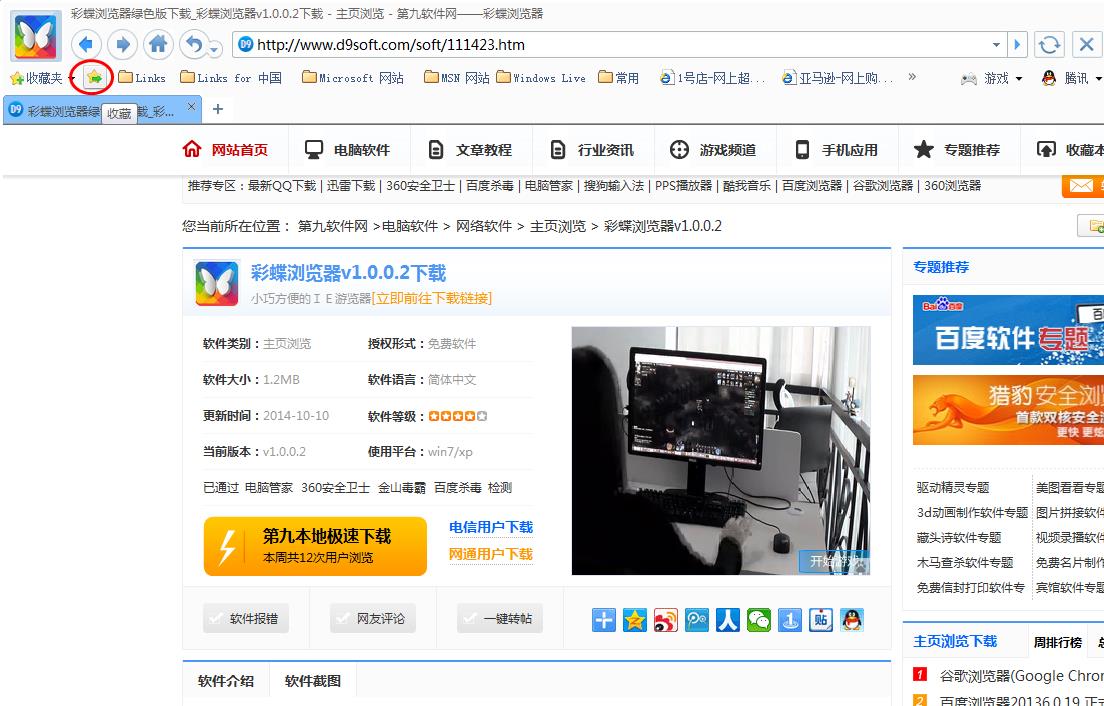Open the 电脑软件 navigation item

pyautogui.click(x=348, y=150)
